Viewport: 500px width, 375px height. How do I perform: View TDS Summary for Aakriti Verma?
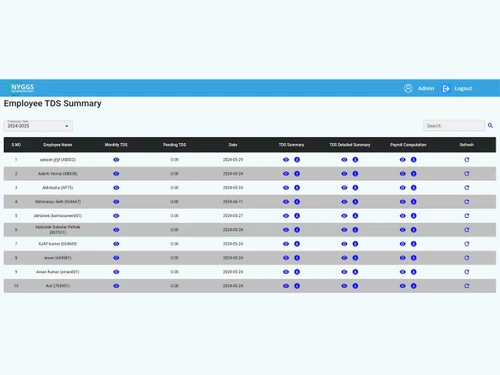tap(286, 174)
